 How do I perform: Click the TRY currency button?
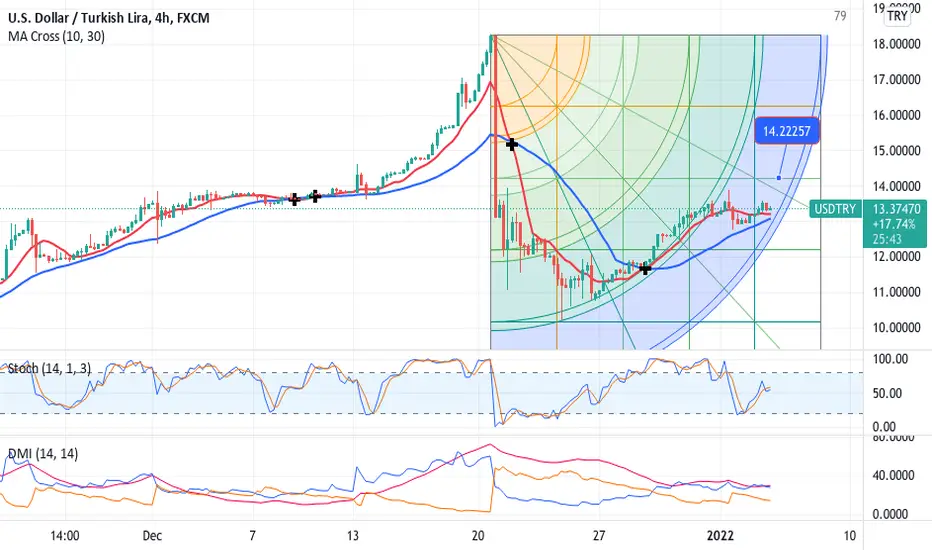click(897, 16)
